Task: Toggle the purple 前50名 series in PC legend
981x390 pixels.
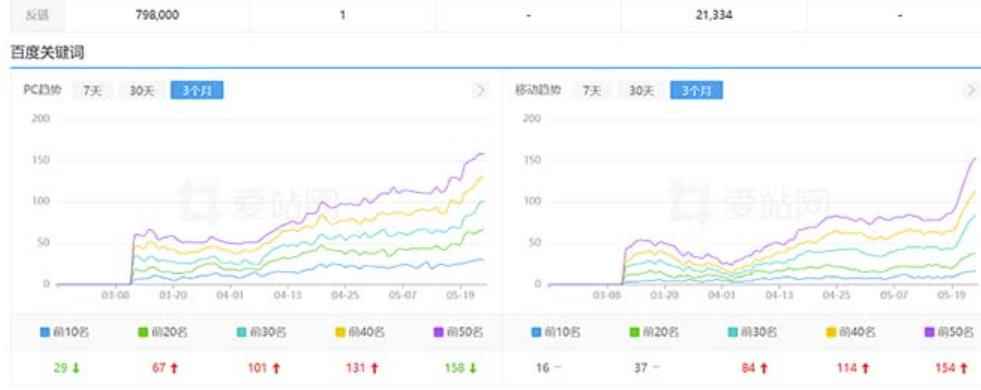Action: pyautogui.click(x=457, y=332)
